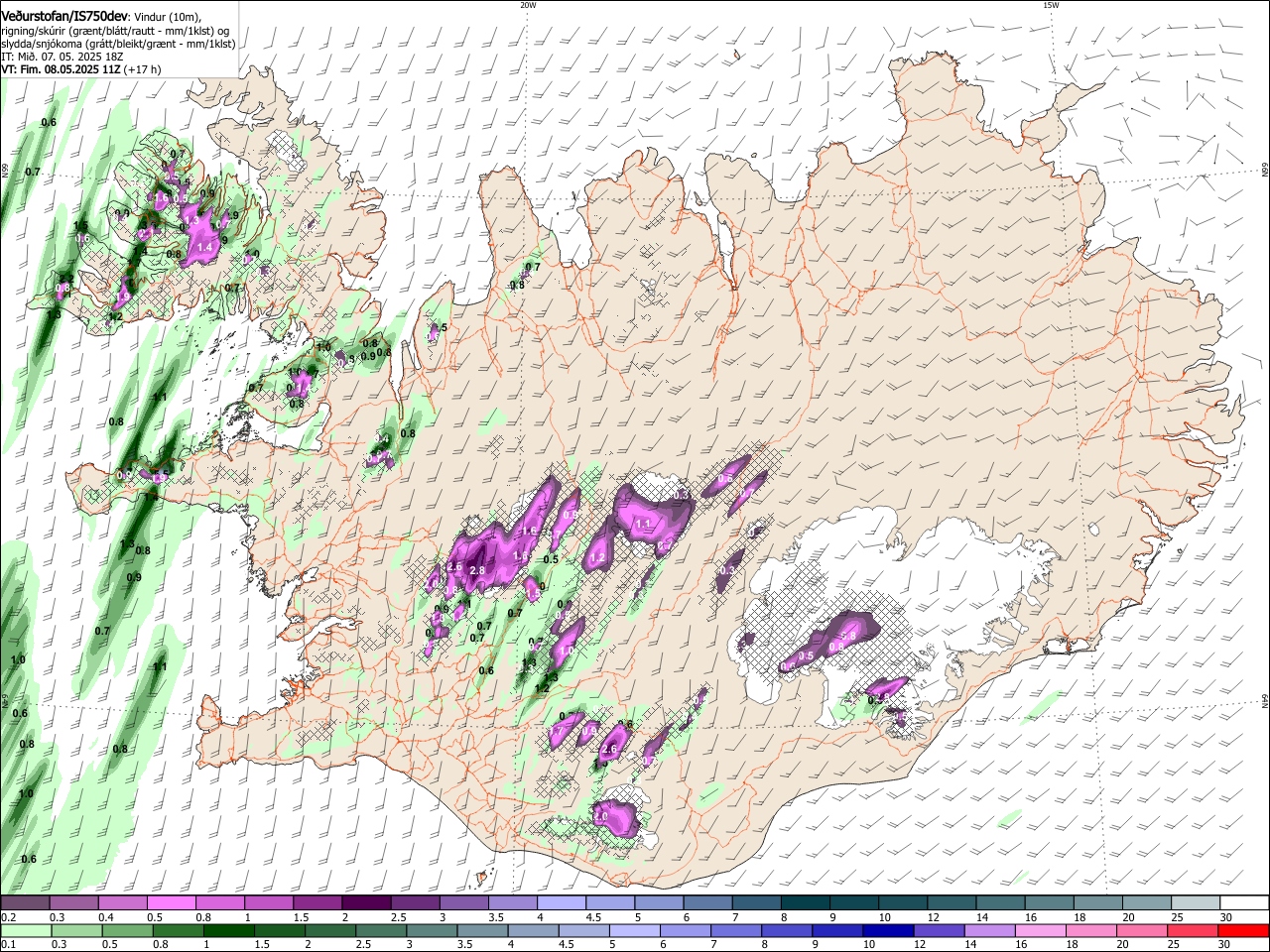Click the 'Veðurstofan/IS750dev' title text
This screenshot has height=952, width=1270.
pos(64,15)
